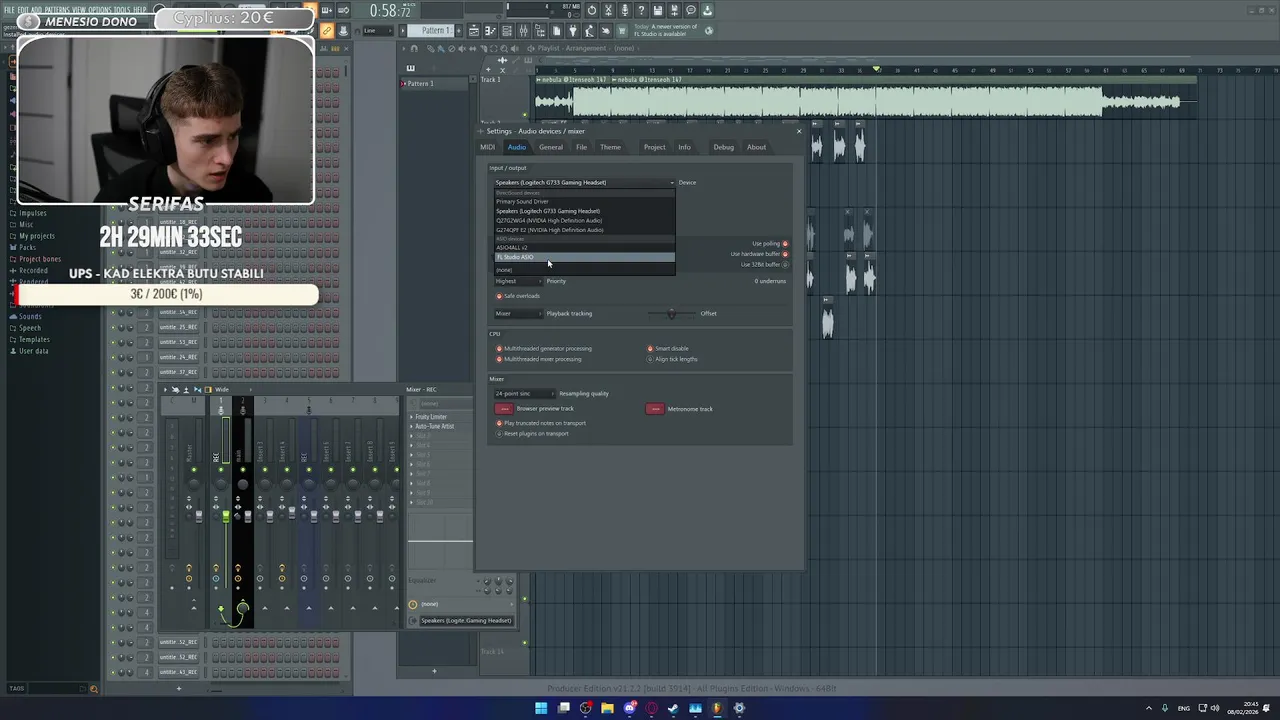1280x720 pixels.
Task: Enable Align tick lengths option
Action: click(650, 359)
